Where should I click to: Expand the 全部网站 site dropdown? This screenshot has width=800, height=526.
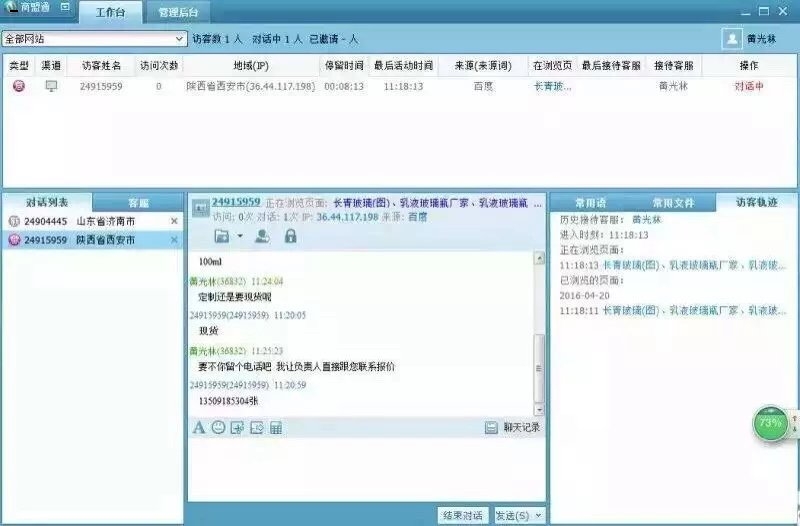pyautogui.click(x=180, y=39)
